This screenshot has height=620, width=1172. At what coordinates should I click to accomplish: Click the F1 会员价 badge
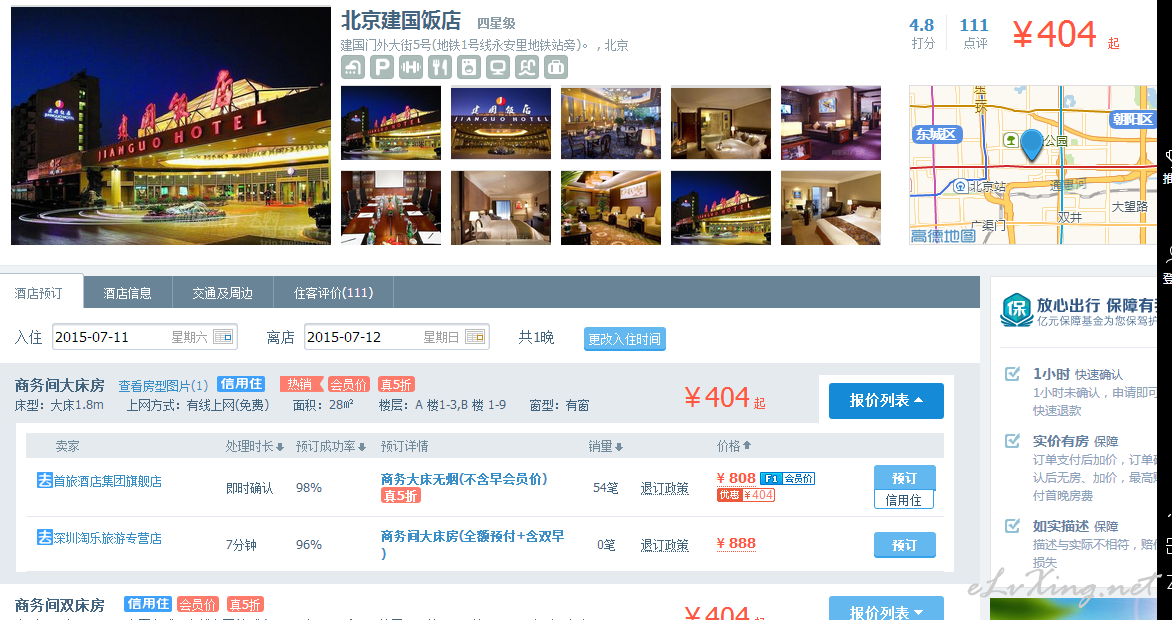coord(788,479)
